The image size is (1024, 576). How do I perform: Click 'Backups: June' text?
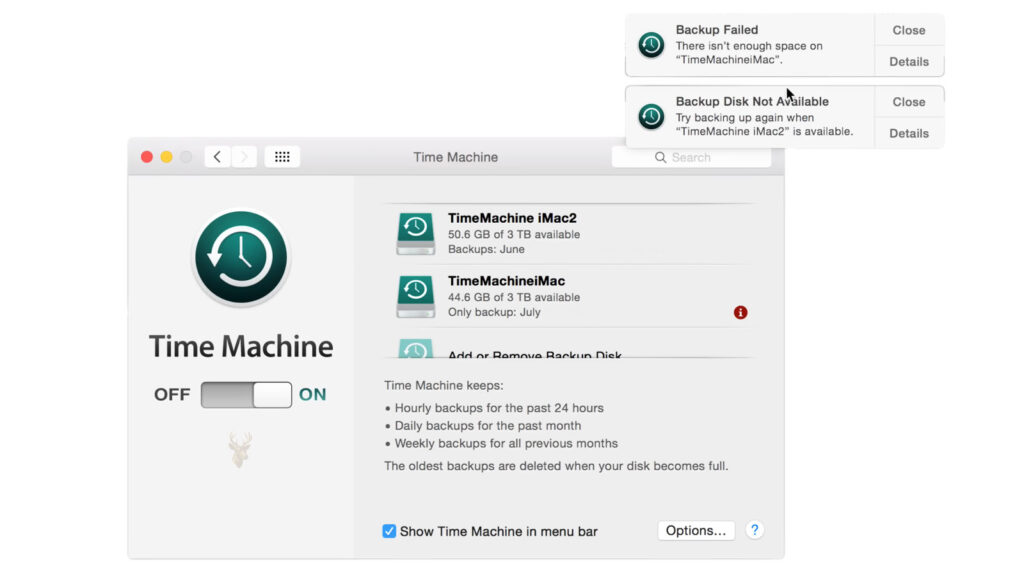pyautogui.click(x=486, y=249)
